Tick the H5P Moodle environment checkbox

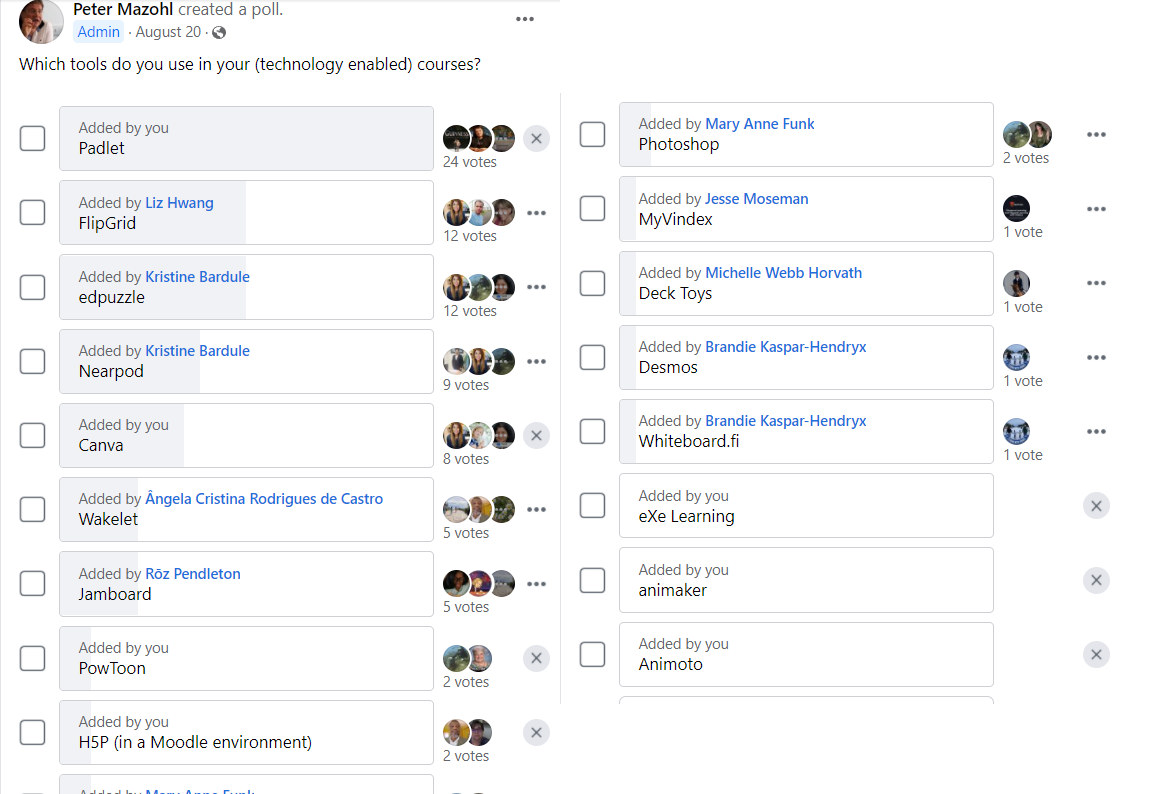[32, 733]
